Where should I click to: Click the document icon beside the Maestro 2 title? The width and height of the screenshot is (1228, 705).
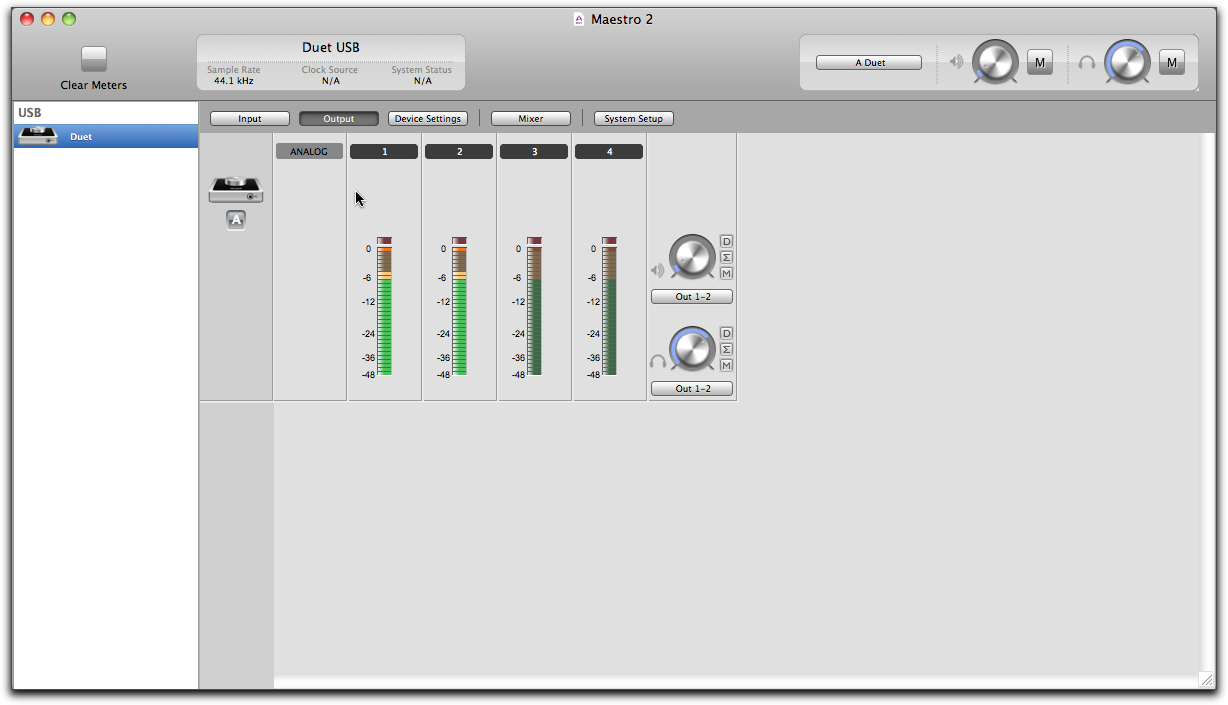(x=578, y=19)
